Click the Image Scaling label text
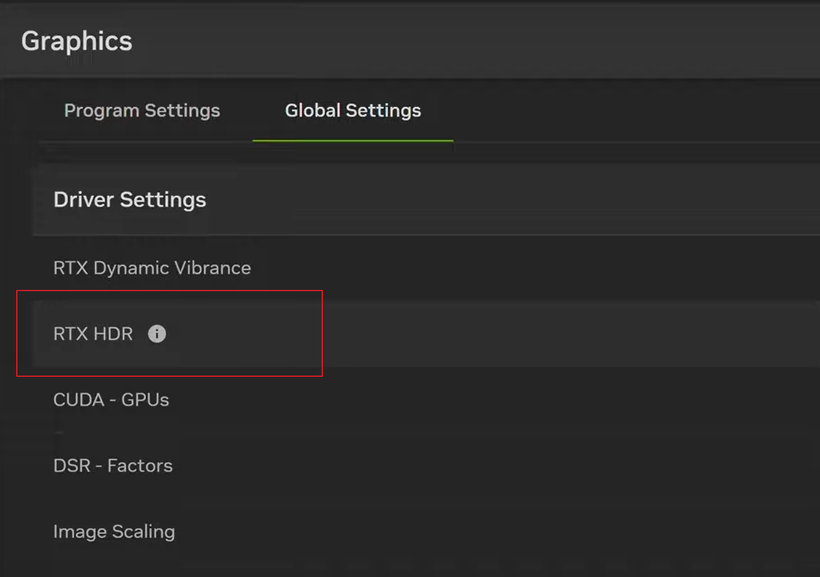 pyautogui.click(x=114, y=532)
